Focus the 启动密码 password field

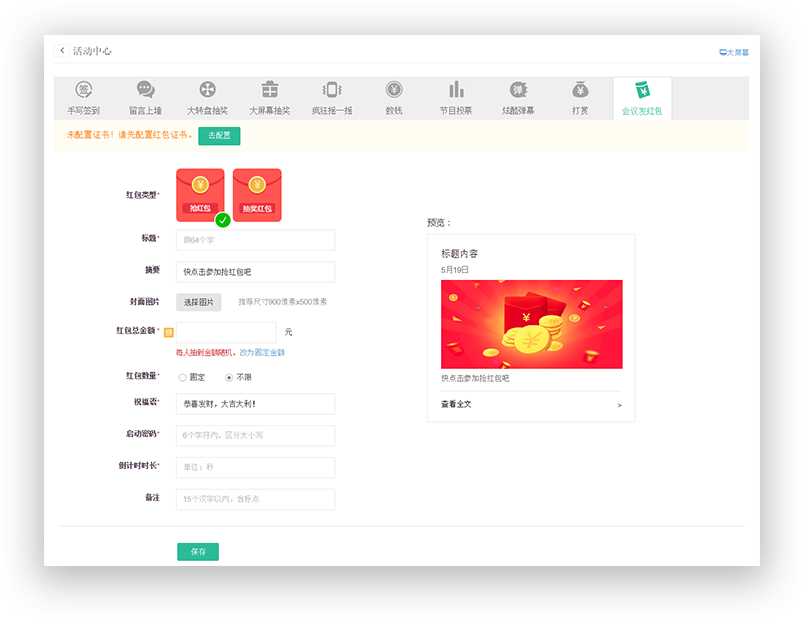(x=255, y=435)
